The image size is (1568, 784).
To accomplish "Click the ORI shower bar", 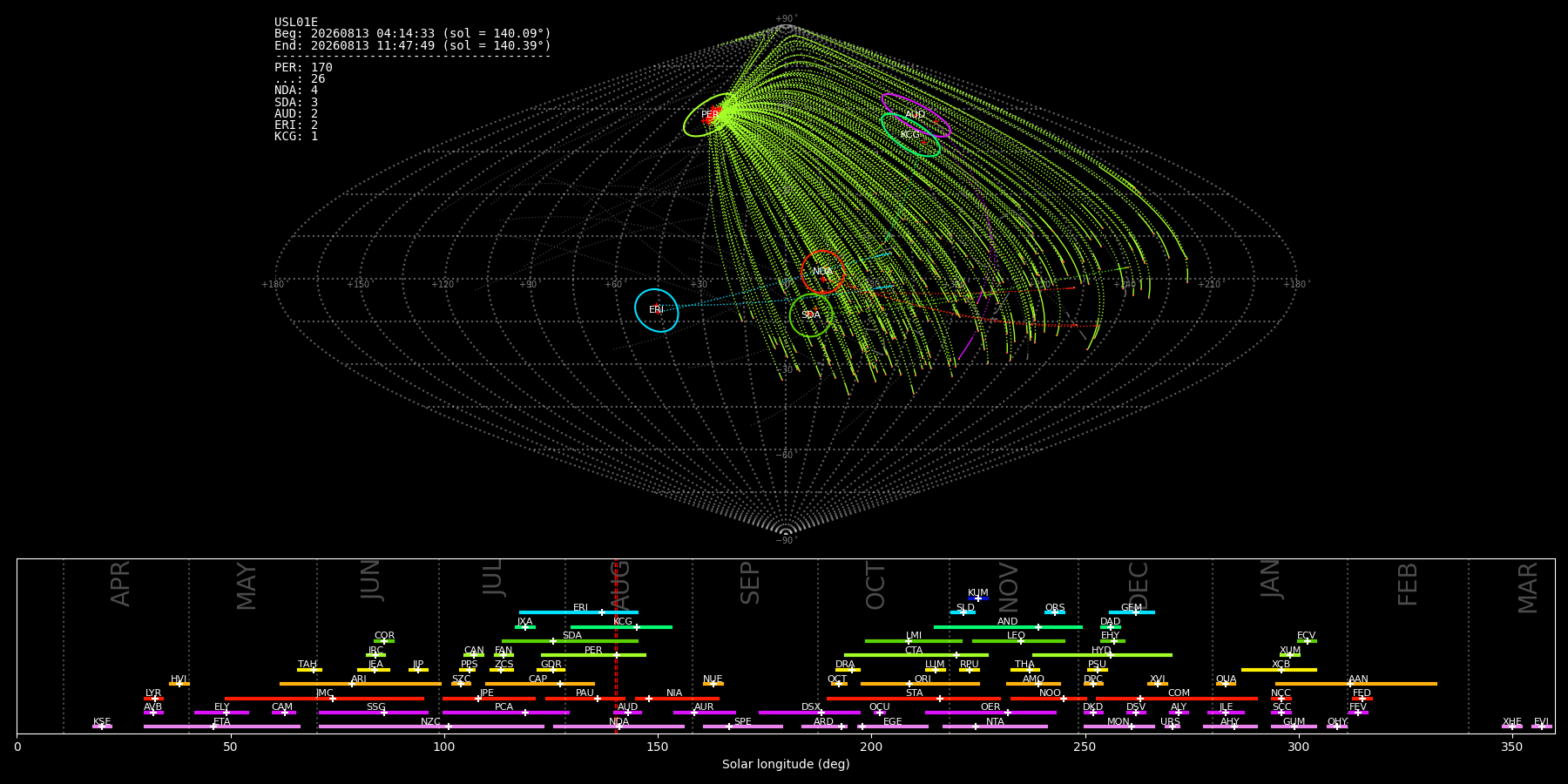I will (x=920, y=684).
